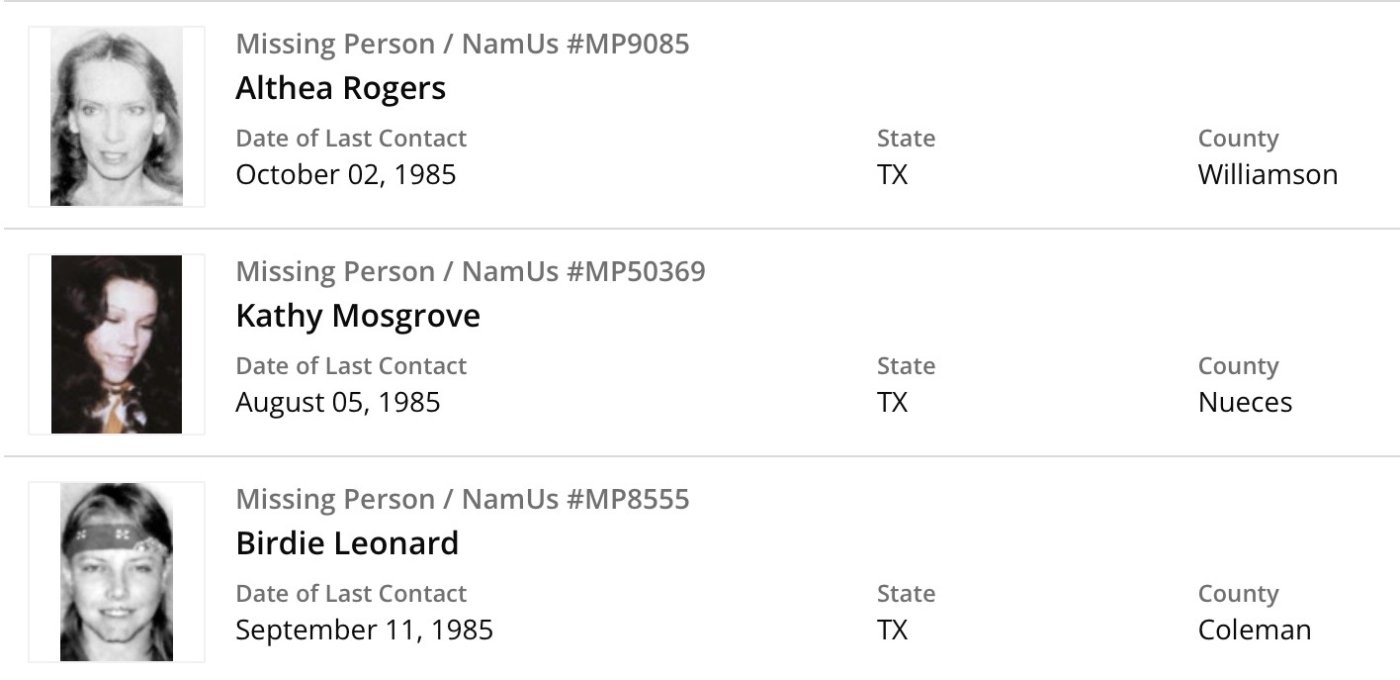The width and height of the screenshot is (1400, 680).
Task: Click the October 02, 1985 date
Action: [x=346, y=175]
